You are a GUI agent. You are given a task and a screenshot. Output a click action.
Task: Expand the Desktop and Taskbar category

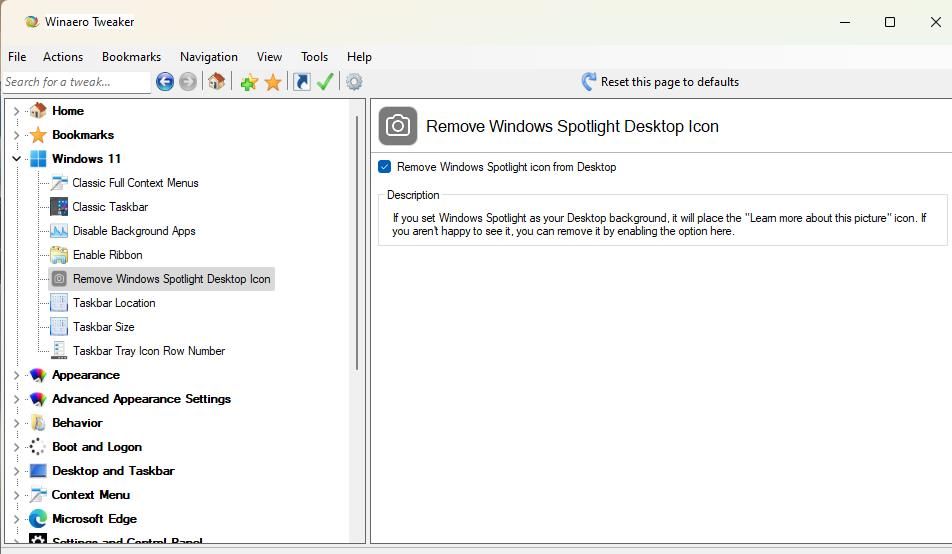pos(16,471)
